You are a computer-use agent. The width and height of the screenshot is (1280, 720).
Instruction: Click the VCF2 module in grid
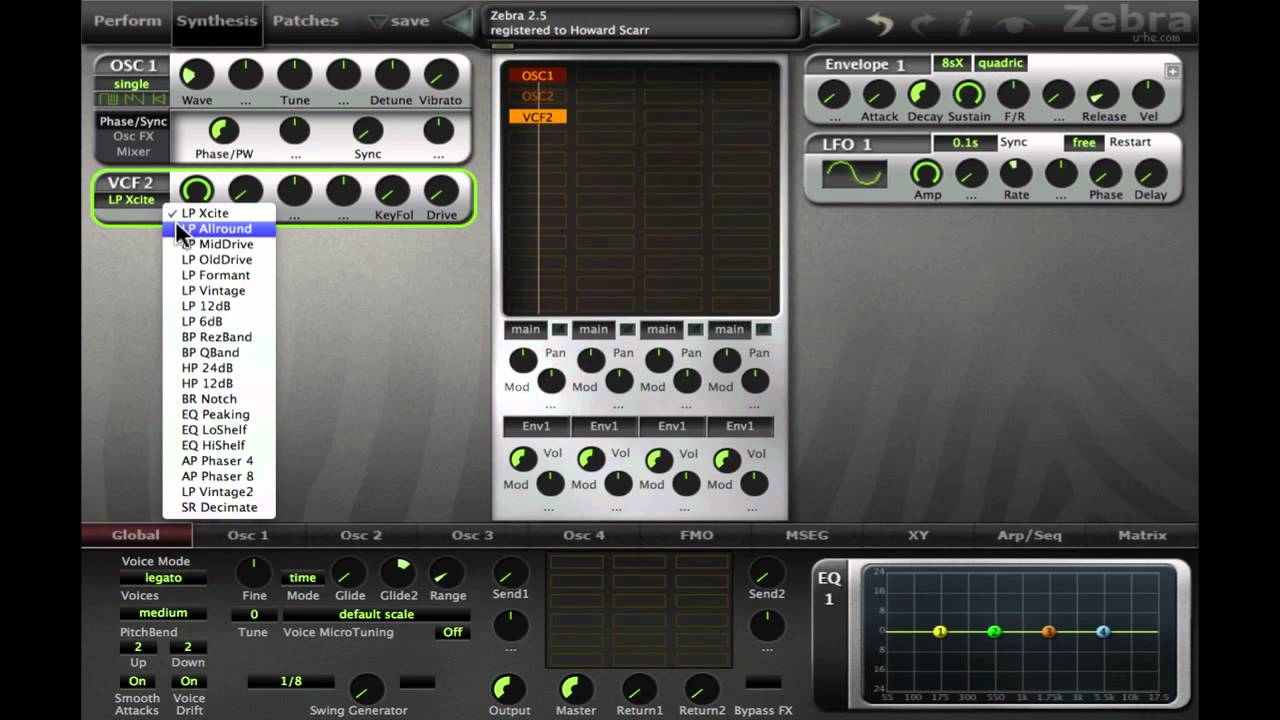[537, 117]
